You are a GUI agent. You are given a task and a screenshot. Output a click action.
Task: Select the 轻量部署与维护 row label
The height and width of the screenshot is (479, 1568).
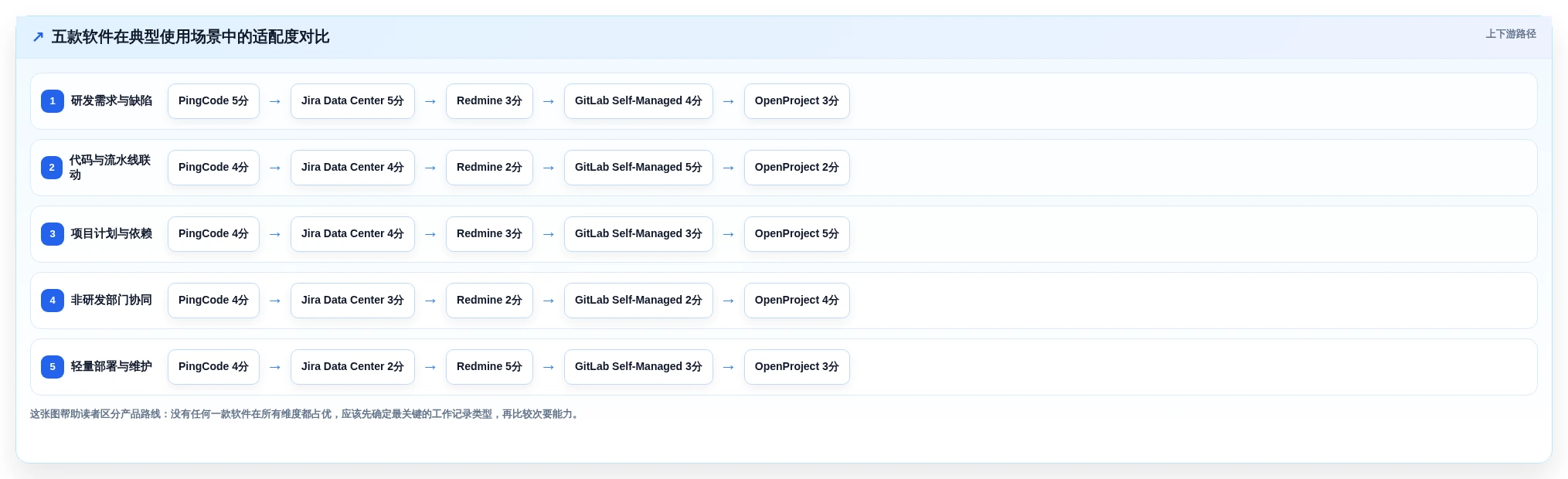tap(111, 367)
